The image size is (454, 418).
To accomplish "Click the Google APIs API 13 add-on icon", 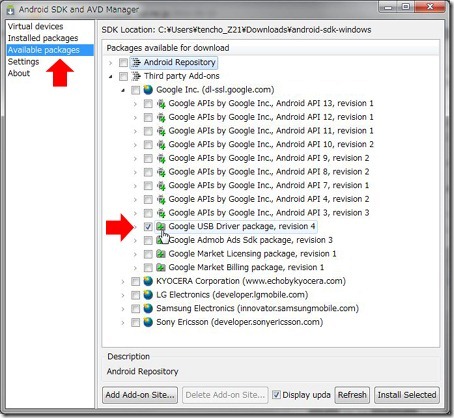I will coord(161,104).
